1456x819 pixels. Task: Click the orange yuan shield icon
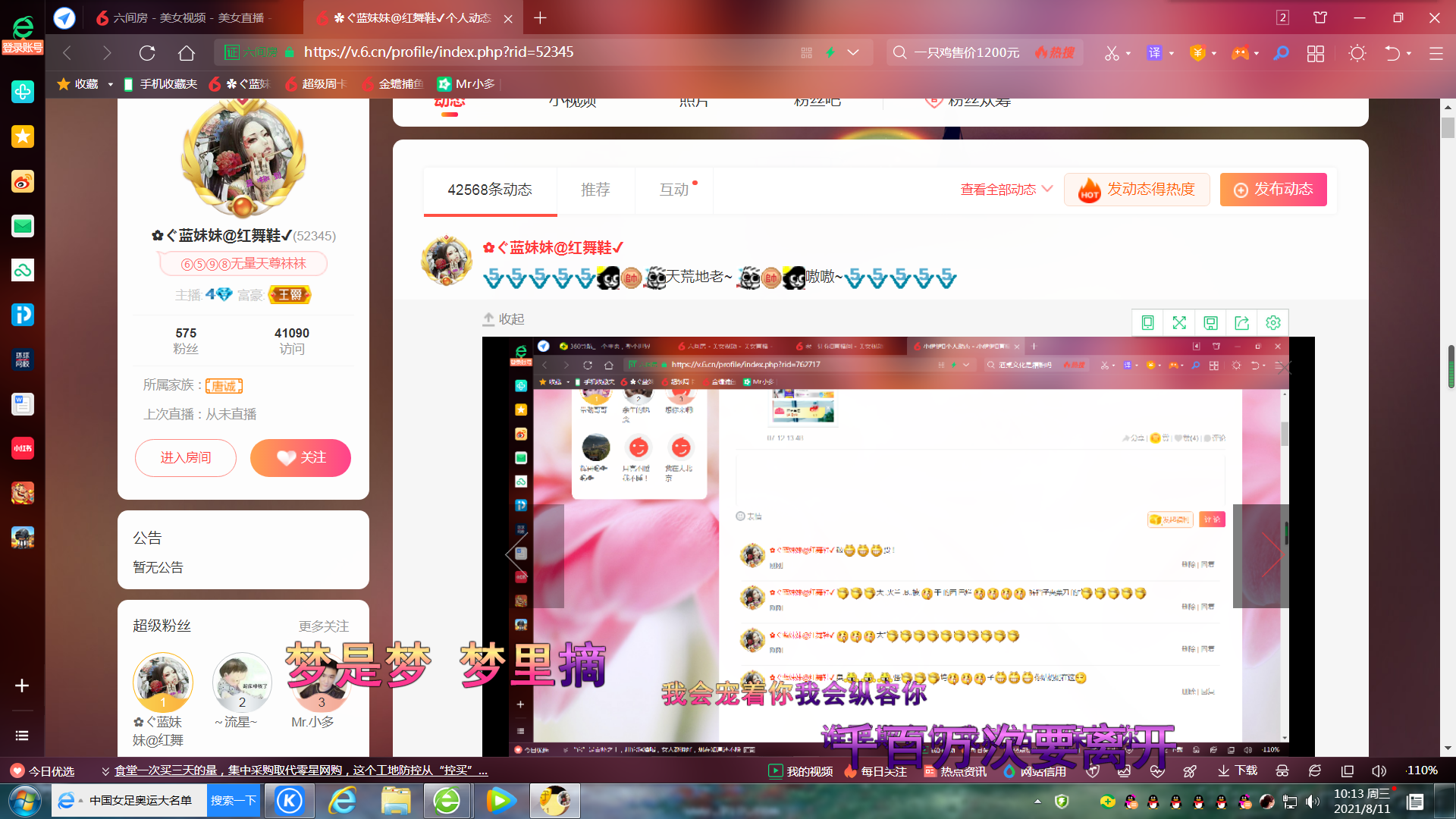(1197, 53)
